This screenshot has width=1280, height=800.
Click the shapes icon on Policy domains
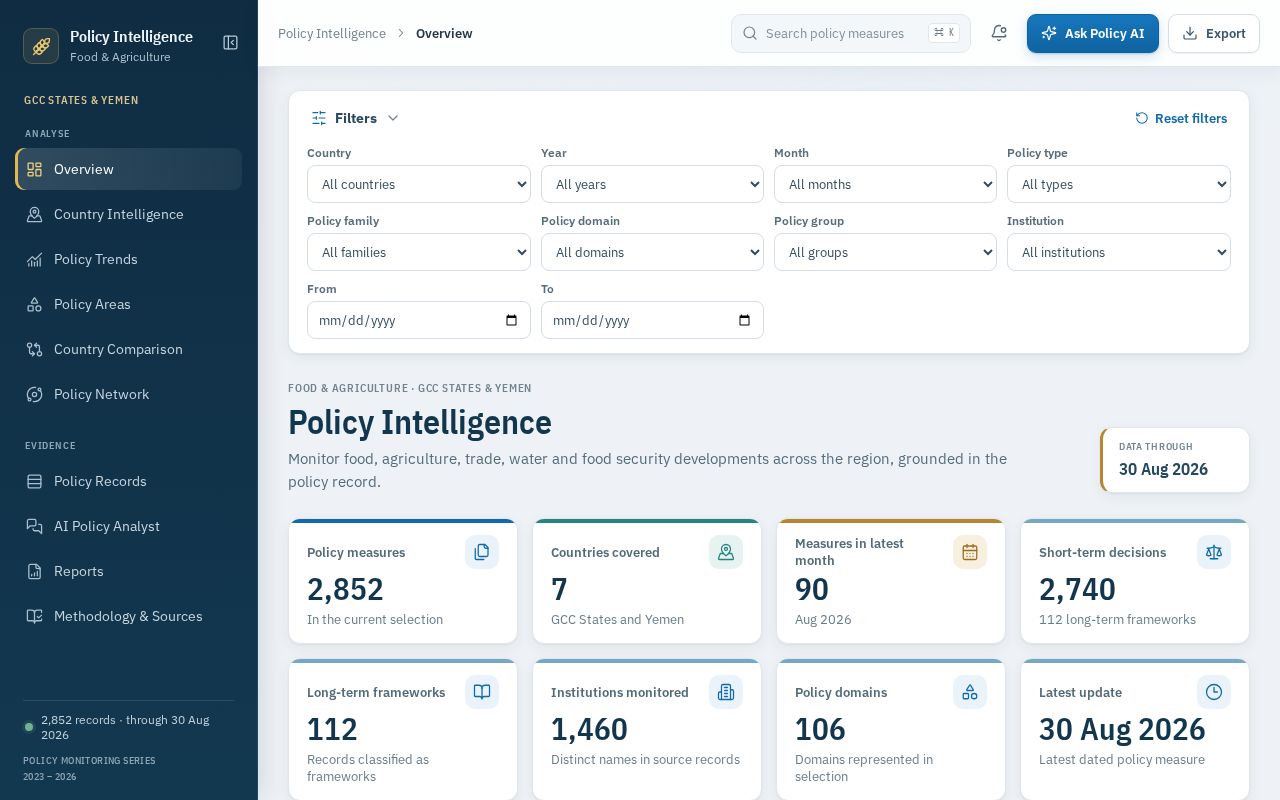tap(970, 692)
